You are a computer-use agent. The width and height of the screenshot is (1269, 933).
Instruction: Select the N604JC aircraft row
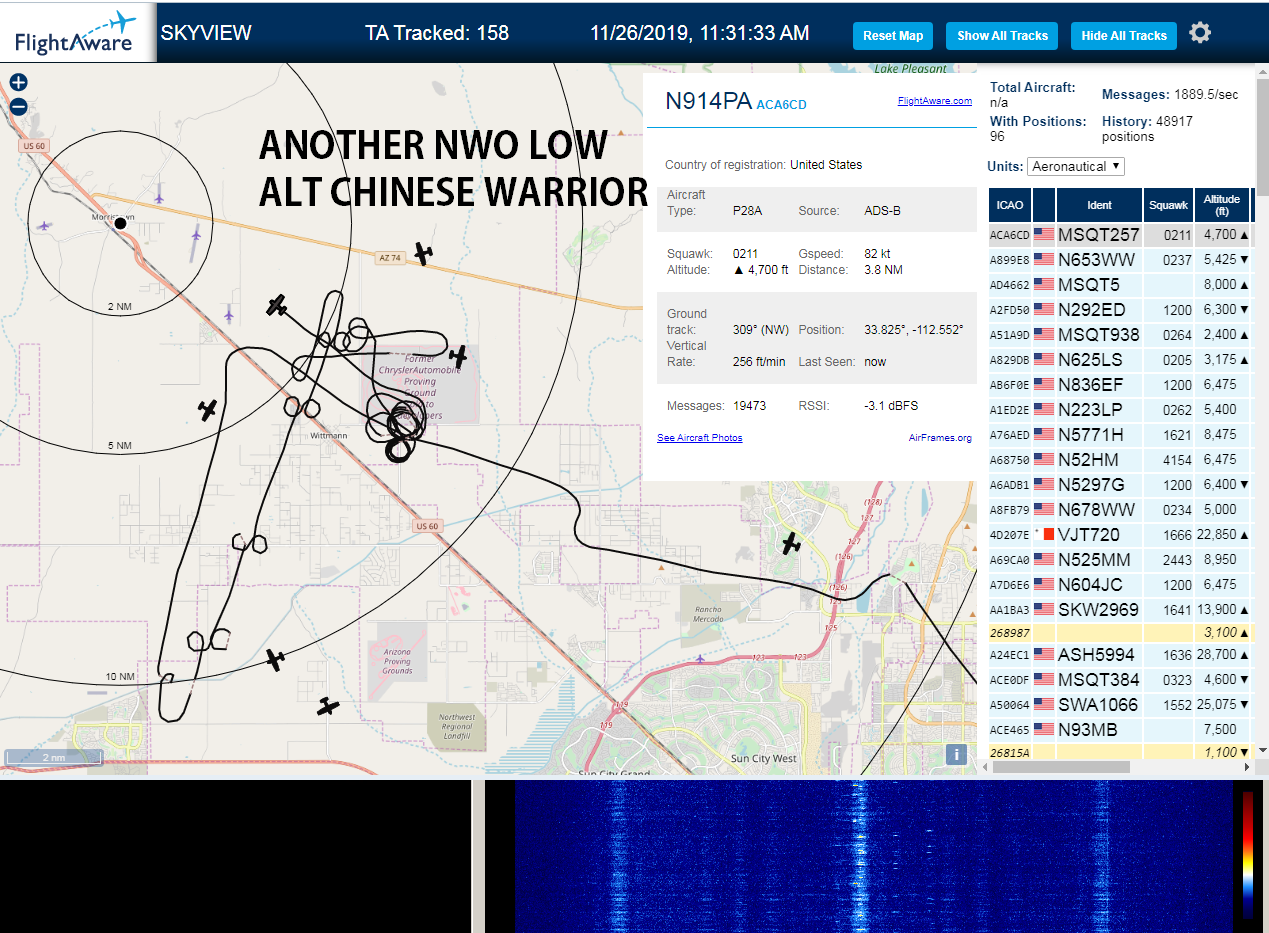tap(1119, 585)
